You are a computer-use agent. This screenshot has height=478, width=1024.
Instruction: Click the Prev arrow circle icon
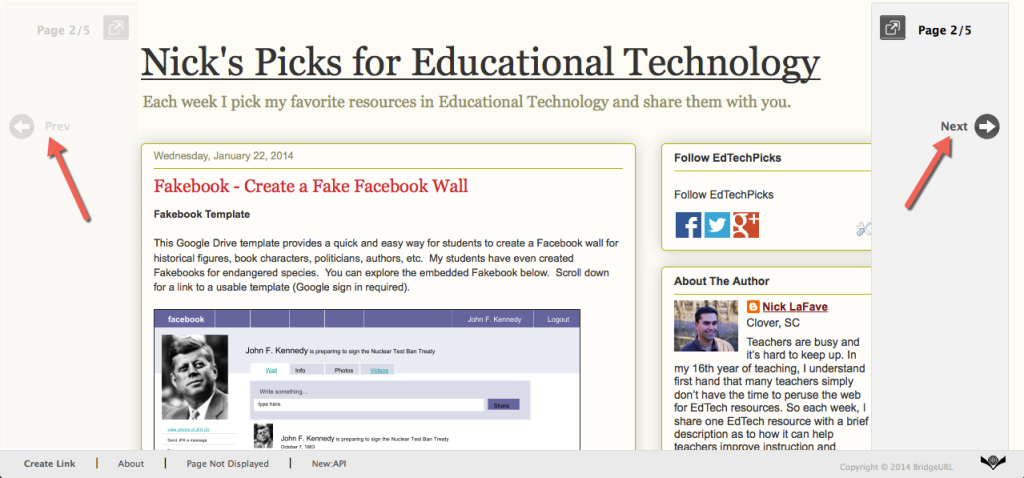(x=22, y=127)
